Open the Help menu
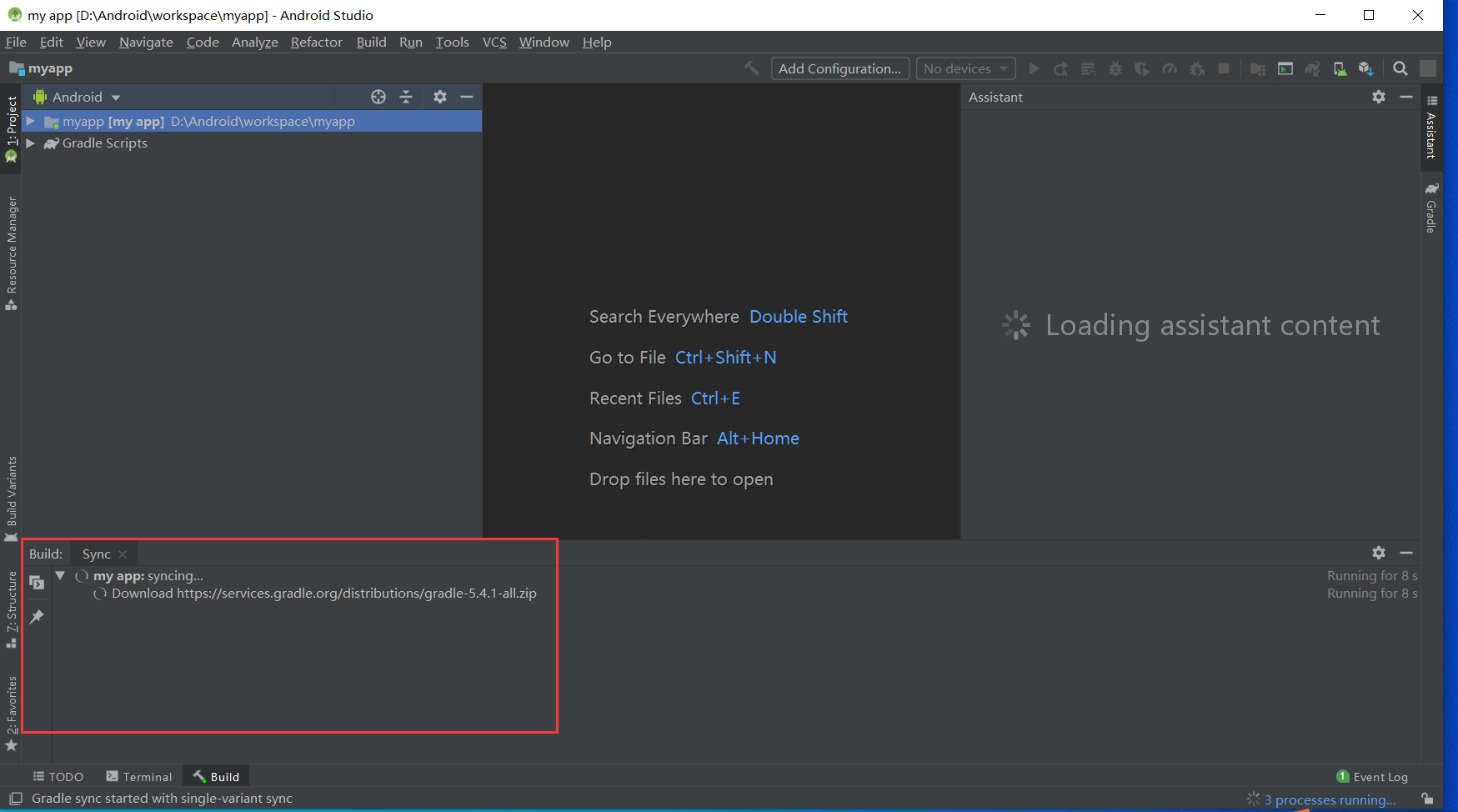This screenshot has height=812, width=1458. click(597, 42)
